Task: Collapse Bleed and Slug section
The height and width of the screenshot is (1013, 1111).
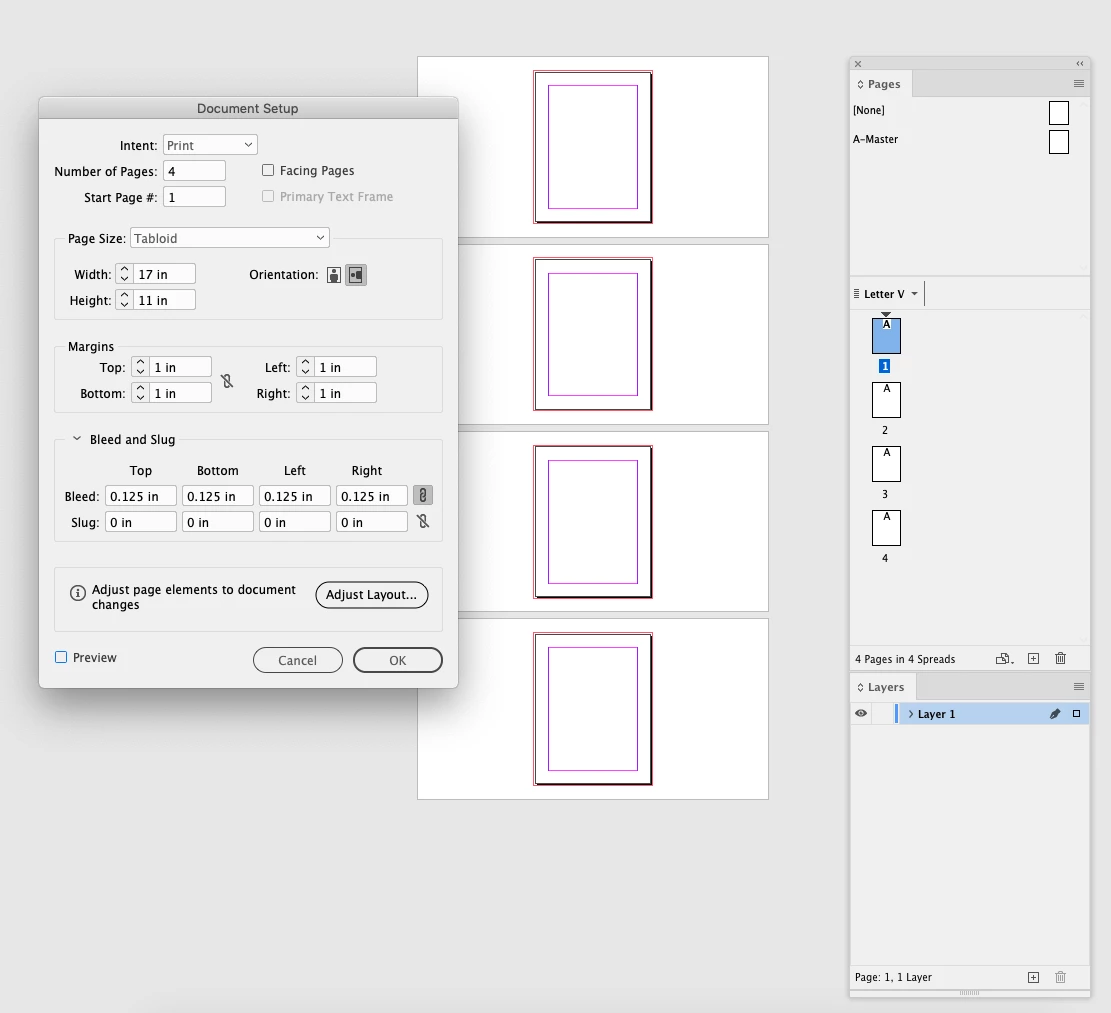Action: click(x=77, y=439)
